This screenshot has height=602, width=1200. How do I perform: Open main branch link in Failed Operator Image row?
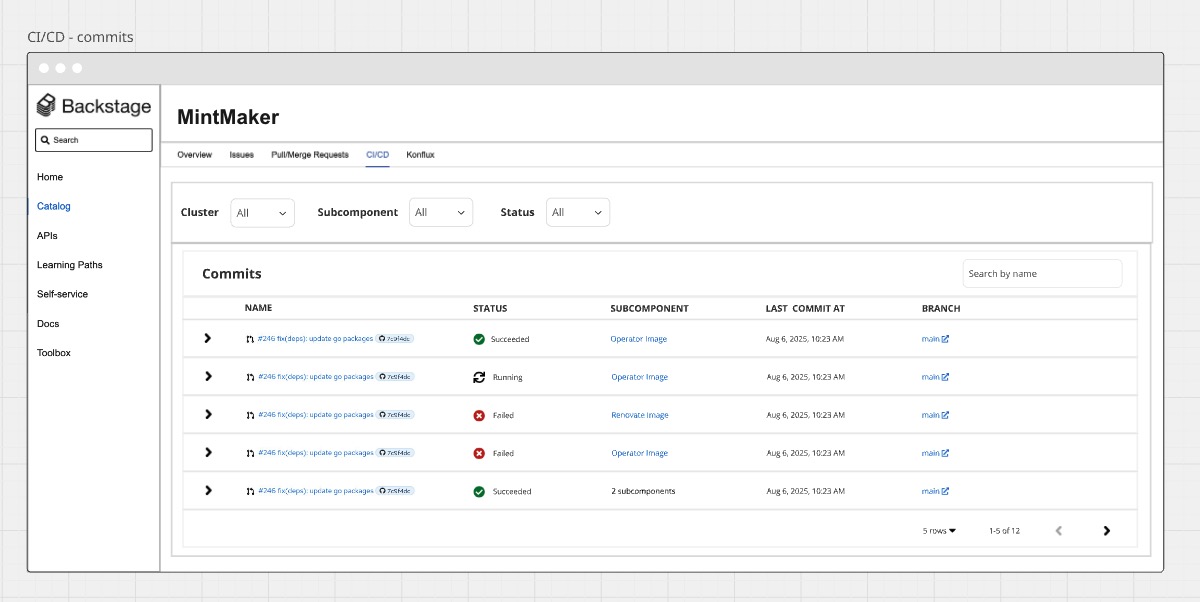[930, 453]
